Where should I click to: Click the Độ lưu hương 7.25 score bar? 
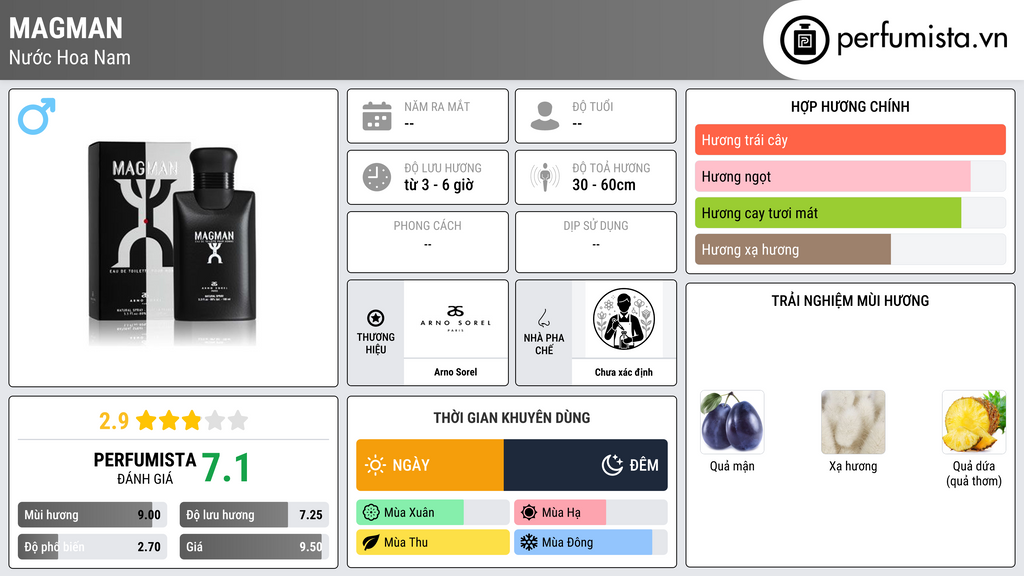pos(254,515)
